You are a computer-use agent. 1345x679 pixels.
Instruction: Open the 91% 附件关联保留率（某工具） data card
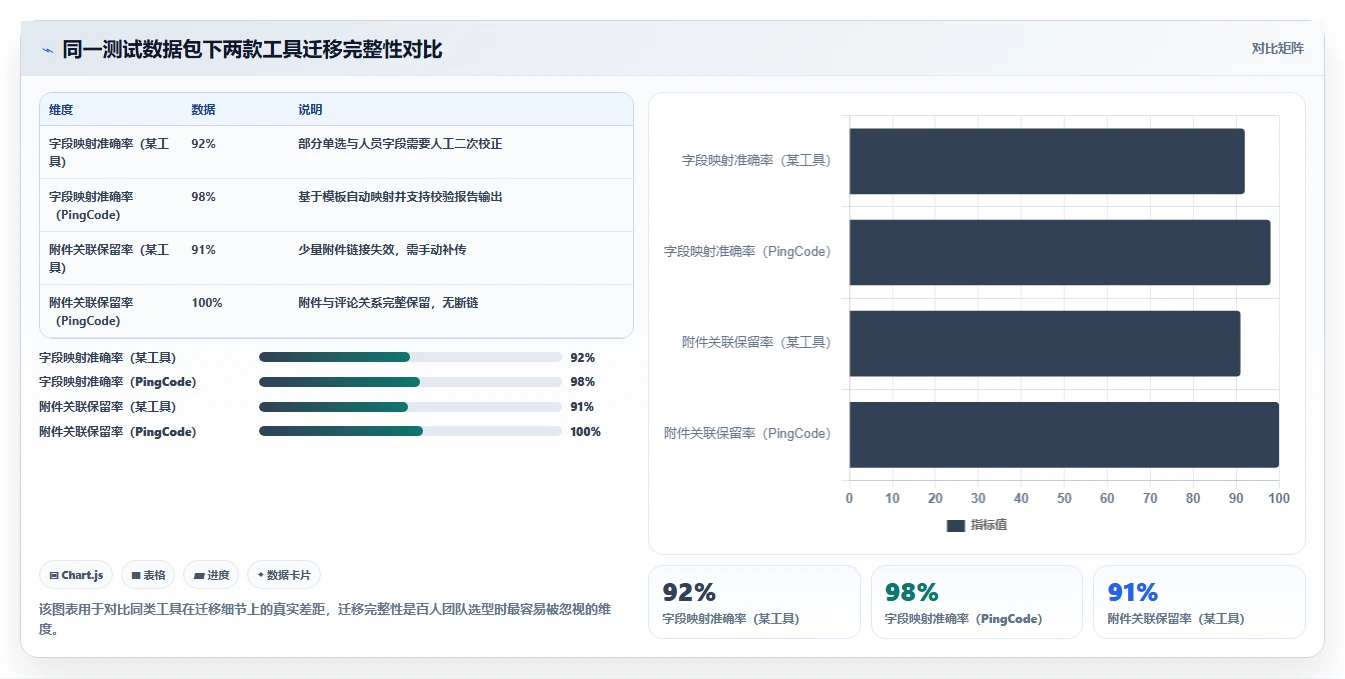(x=1199, y=602)
